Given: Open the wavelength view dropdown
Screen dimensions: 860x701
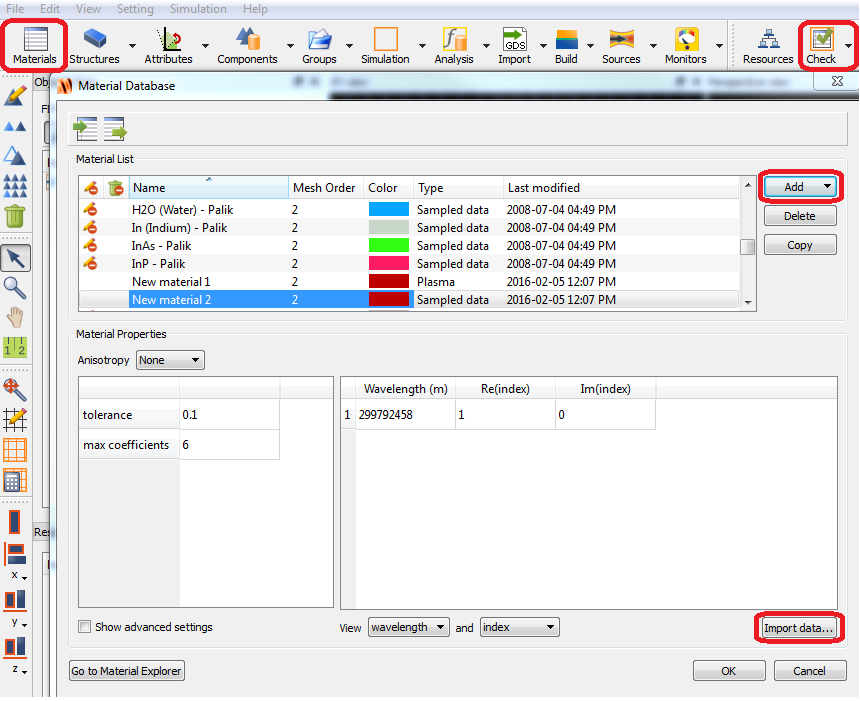Looking at the screenshot, I should [408, 627].
